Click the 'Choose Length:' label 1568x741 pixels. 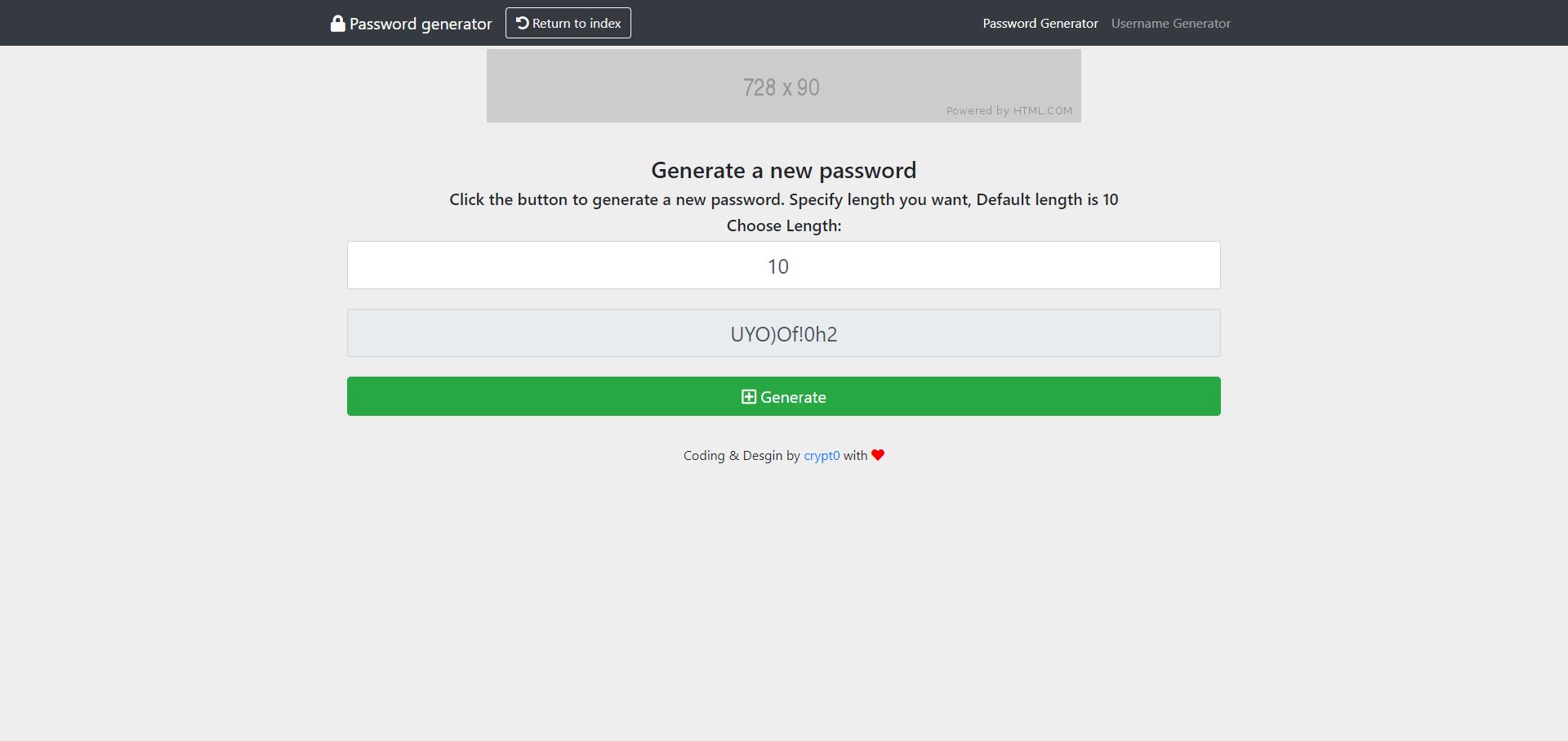tap(784, 225)
